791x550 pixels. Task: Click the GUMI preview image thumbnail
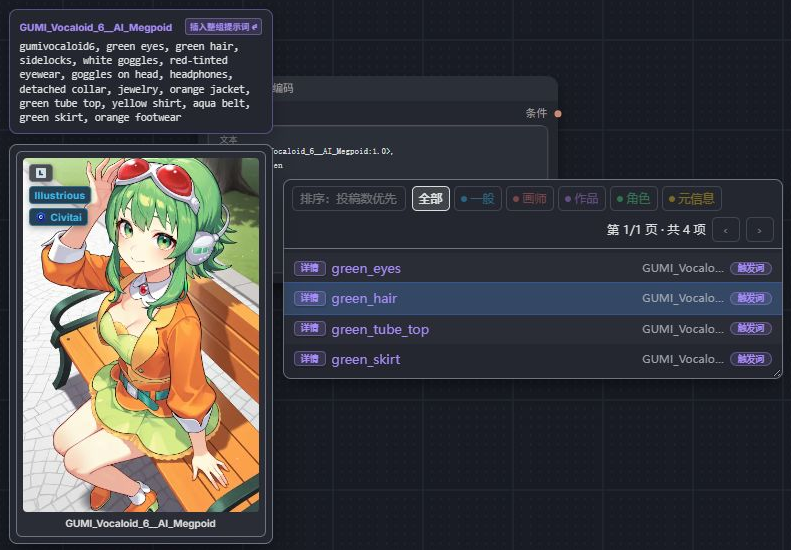tap(141, 335)
